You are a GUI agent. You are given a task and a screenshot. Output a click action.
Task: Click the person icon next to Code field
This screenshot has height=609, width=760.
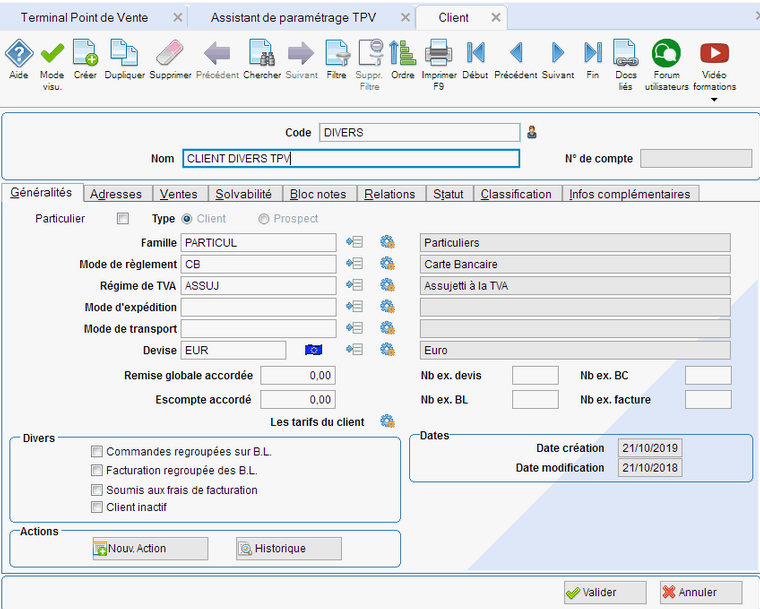pyautogui.click(x=532, y=132)
